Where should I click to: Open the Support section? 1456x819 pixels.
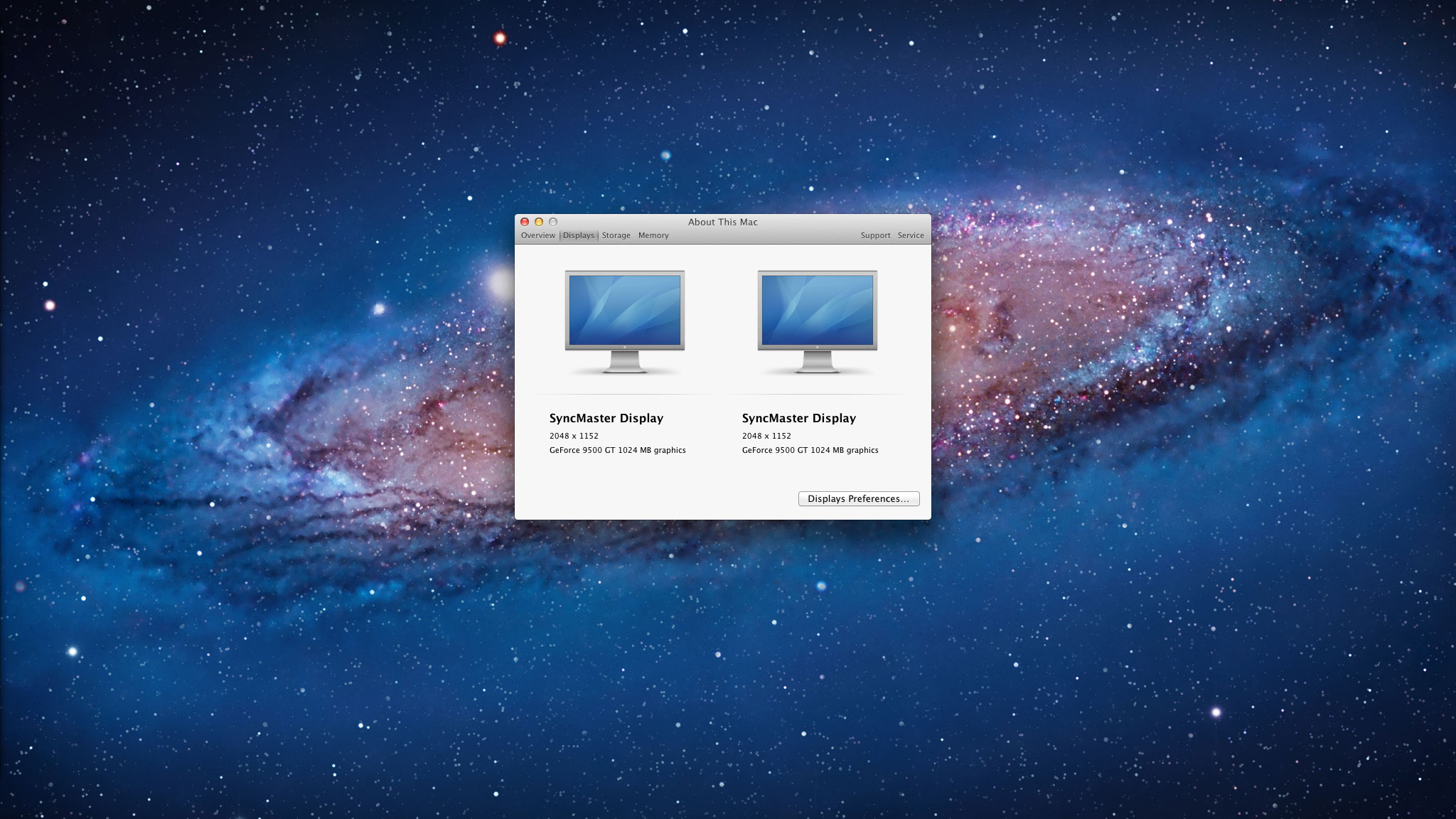875,235
